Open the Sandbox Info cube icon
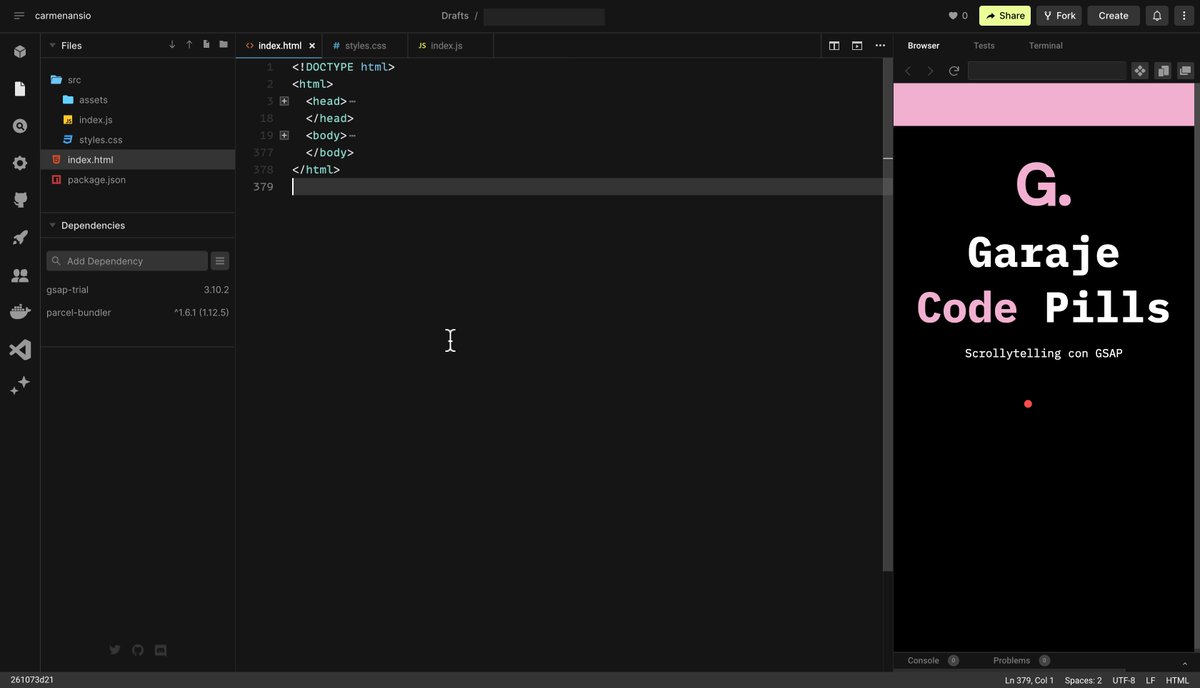This screenshot has width=1200, height=688. point(20,52)
